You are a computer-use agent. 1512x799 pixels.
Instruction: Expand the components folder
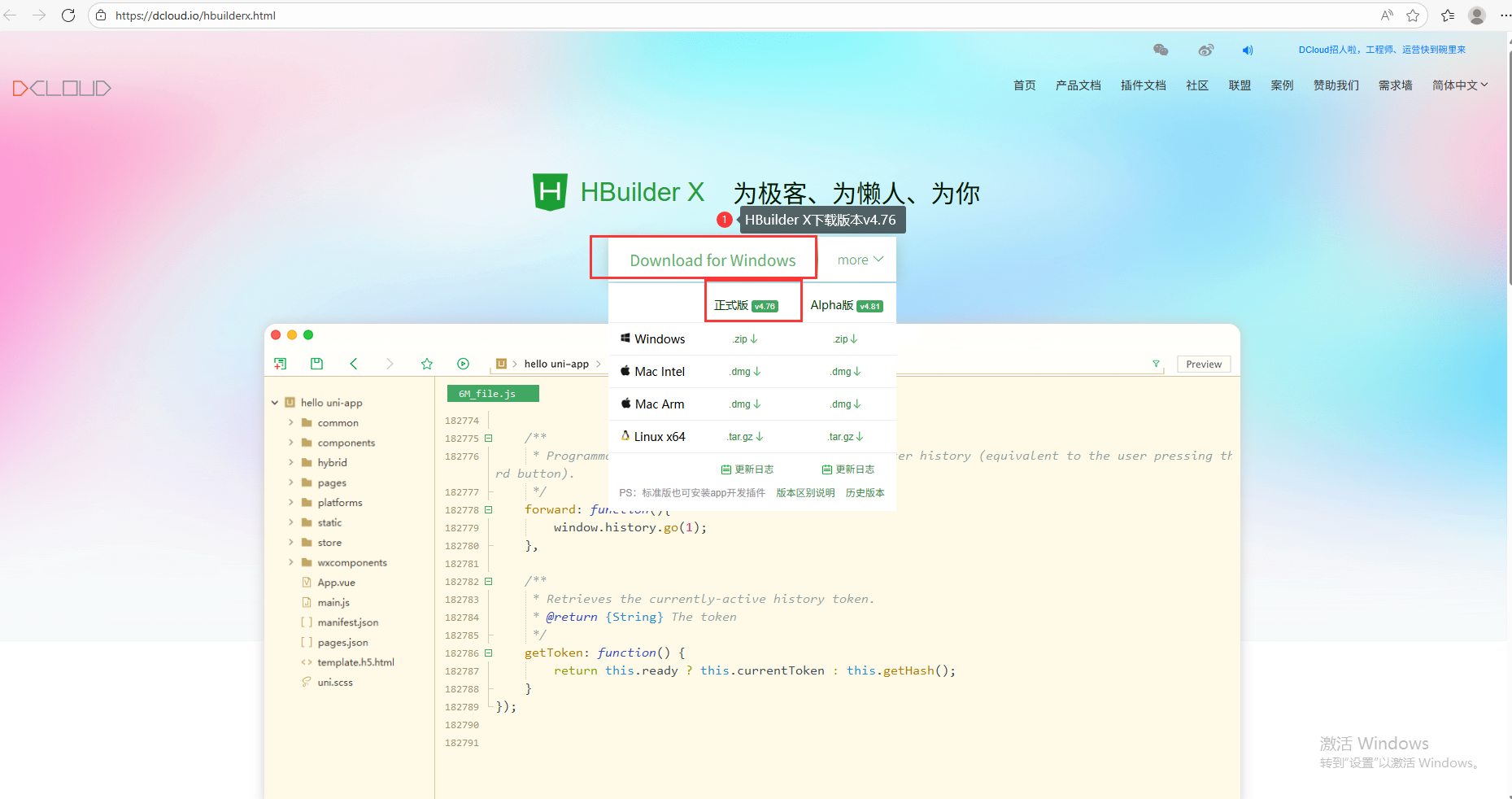(x=290, y=443)
